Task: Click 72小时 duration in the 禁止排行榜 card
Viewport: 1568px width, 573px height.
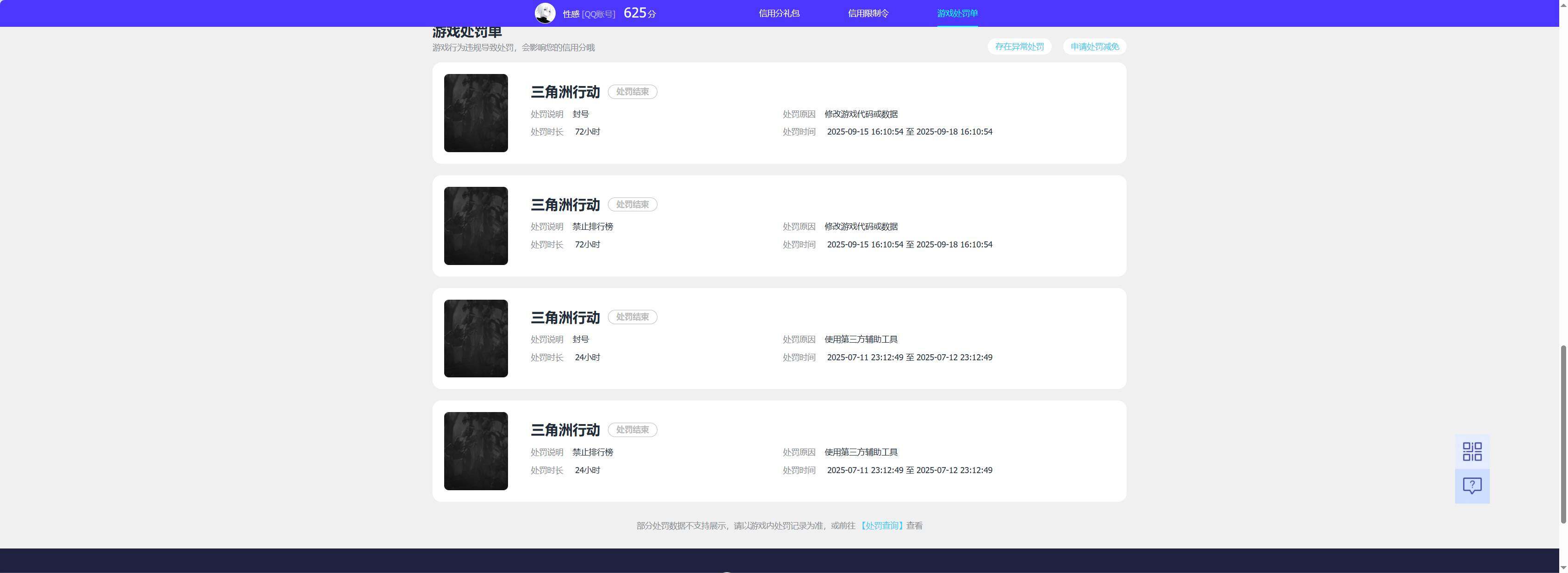Action: (588, 245)
